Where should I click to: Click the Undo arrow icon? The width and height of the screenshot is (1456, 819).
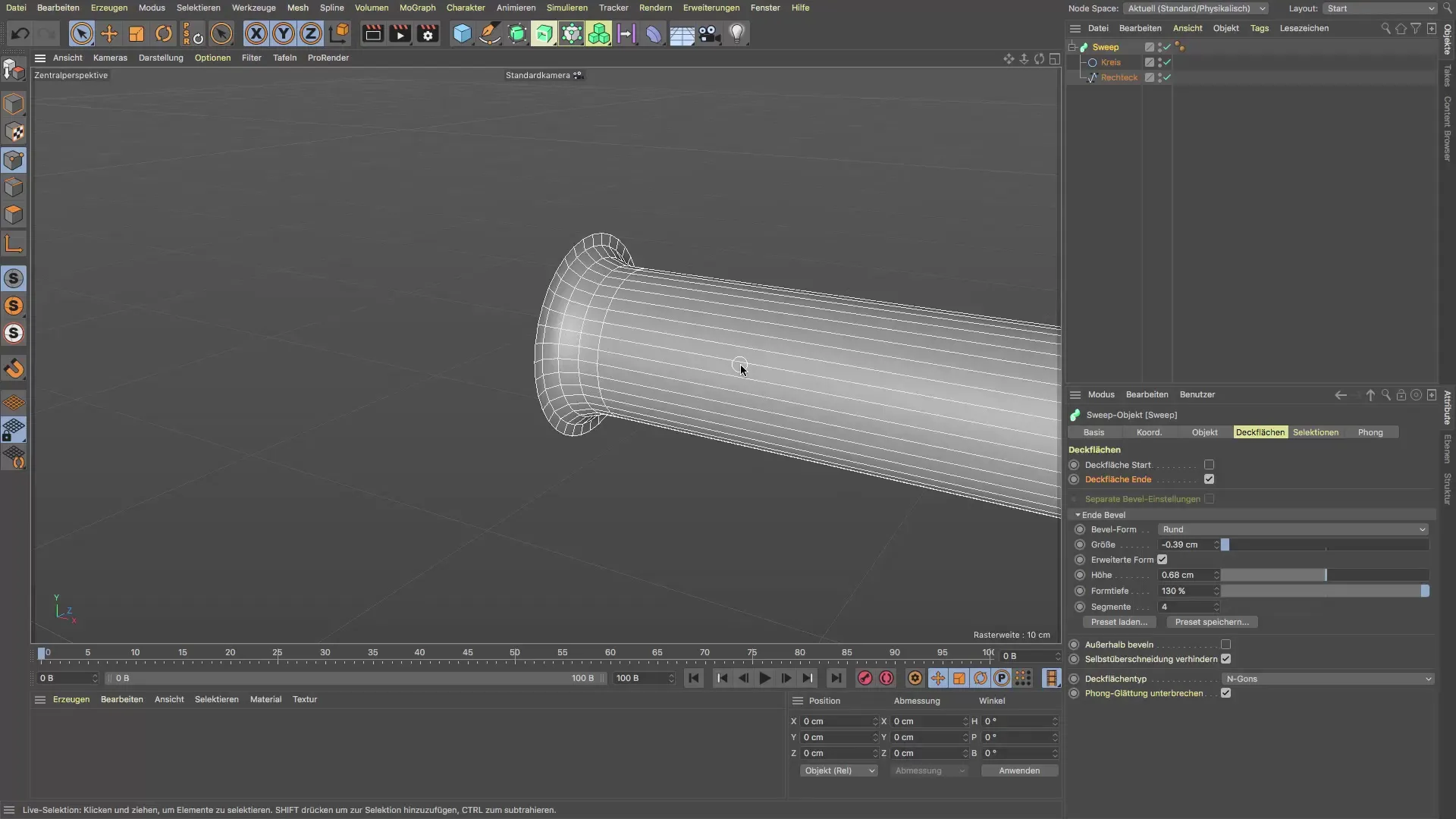(20, 33)
